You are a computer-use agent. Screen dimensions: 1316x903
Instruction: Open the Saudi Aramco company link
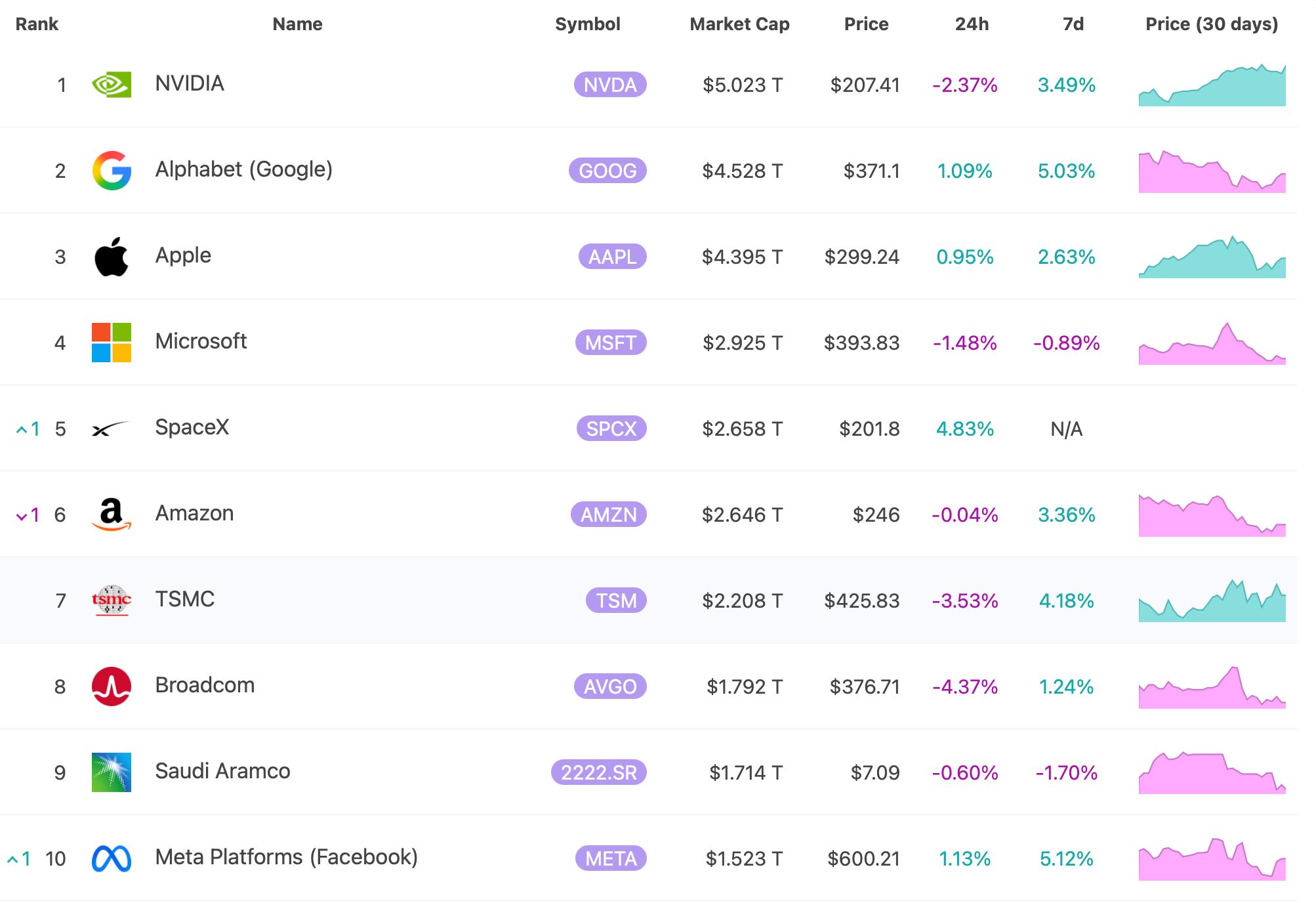click(x=222, y=771)
